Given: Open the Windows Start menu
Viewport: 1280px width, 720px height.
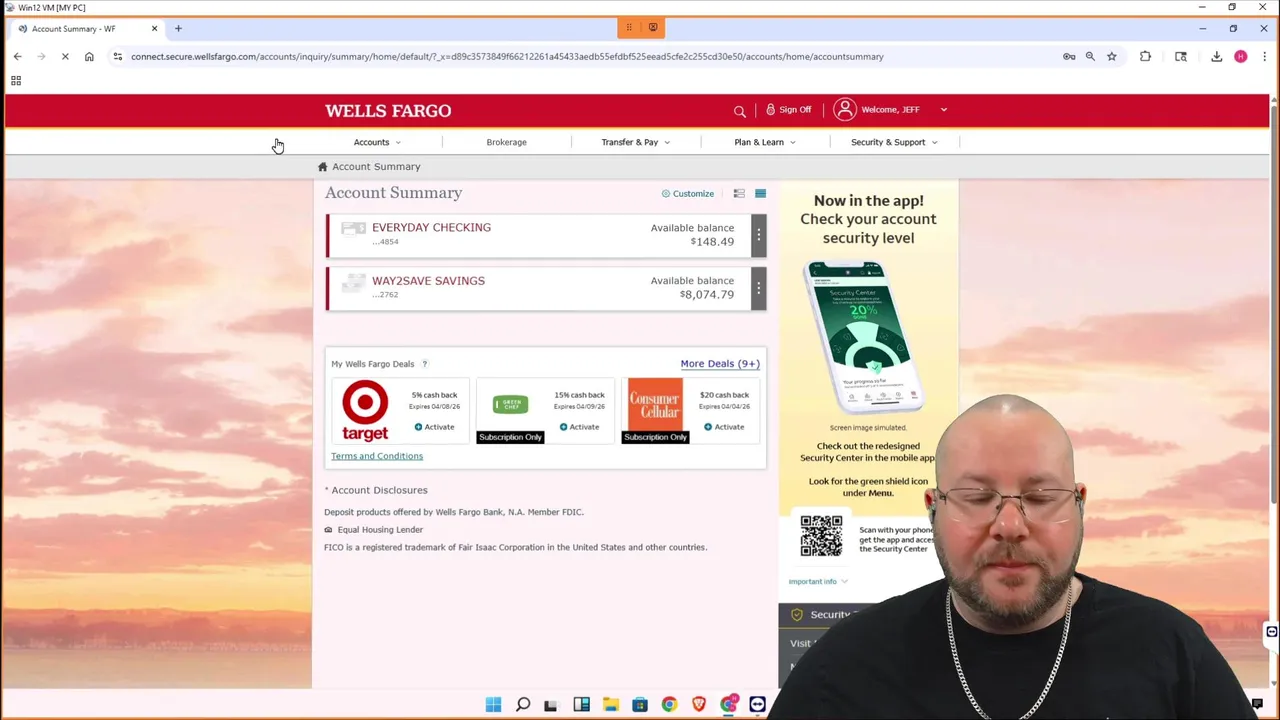Looking at the screenshot, I should [493, 705].
